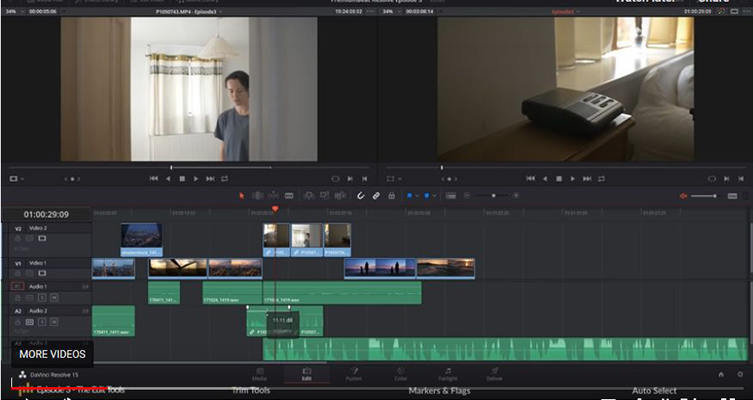The width and height of the screenshot is (753, 400).
Task: Click the timeline zoom out minus icon
Action: [467, 195]
